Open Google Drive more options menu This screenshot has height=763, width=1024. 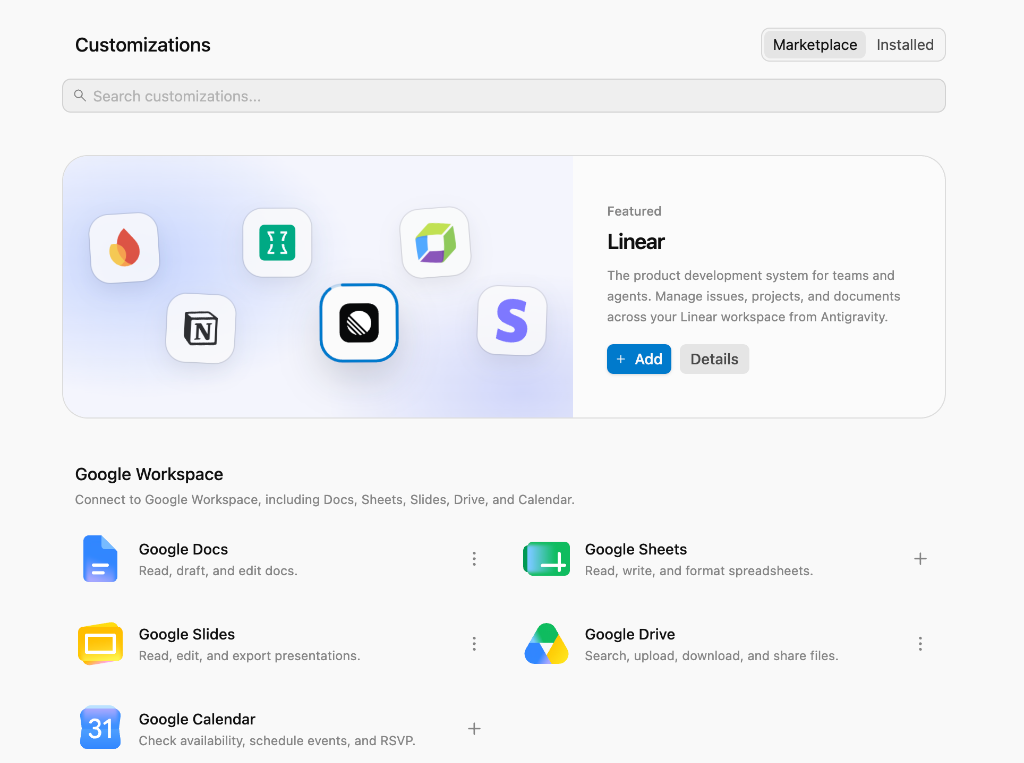(x=920, y=643)
